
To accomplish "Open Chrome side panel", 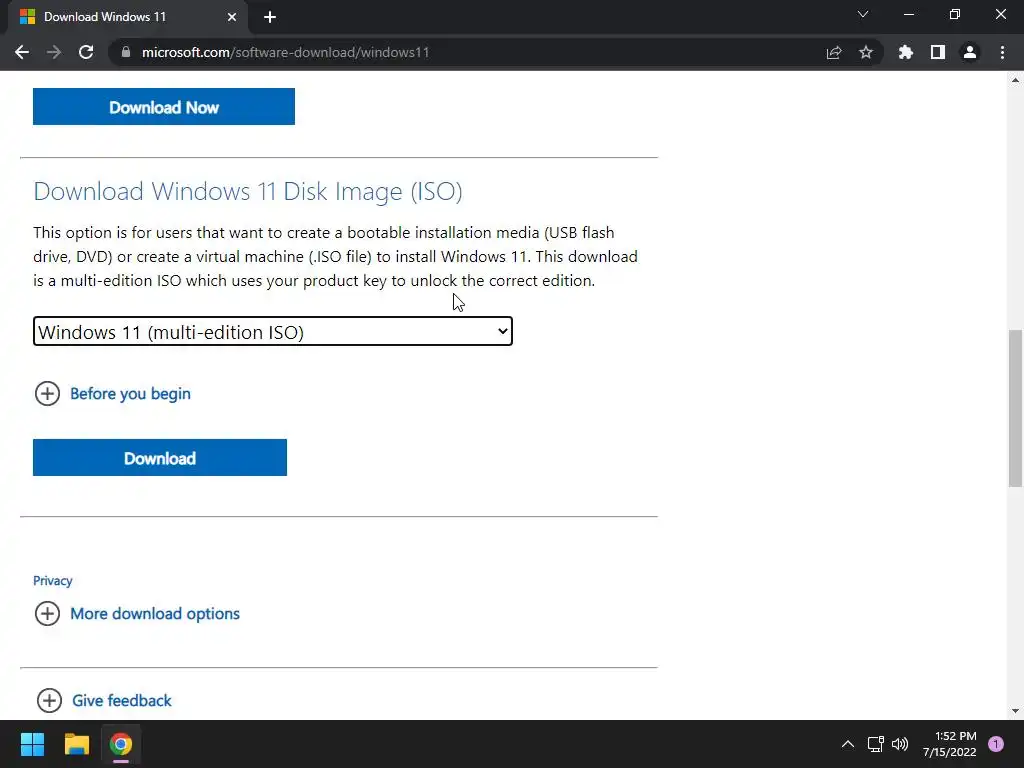I will click(938, 52).
